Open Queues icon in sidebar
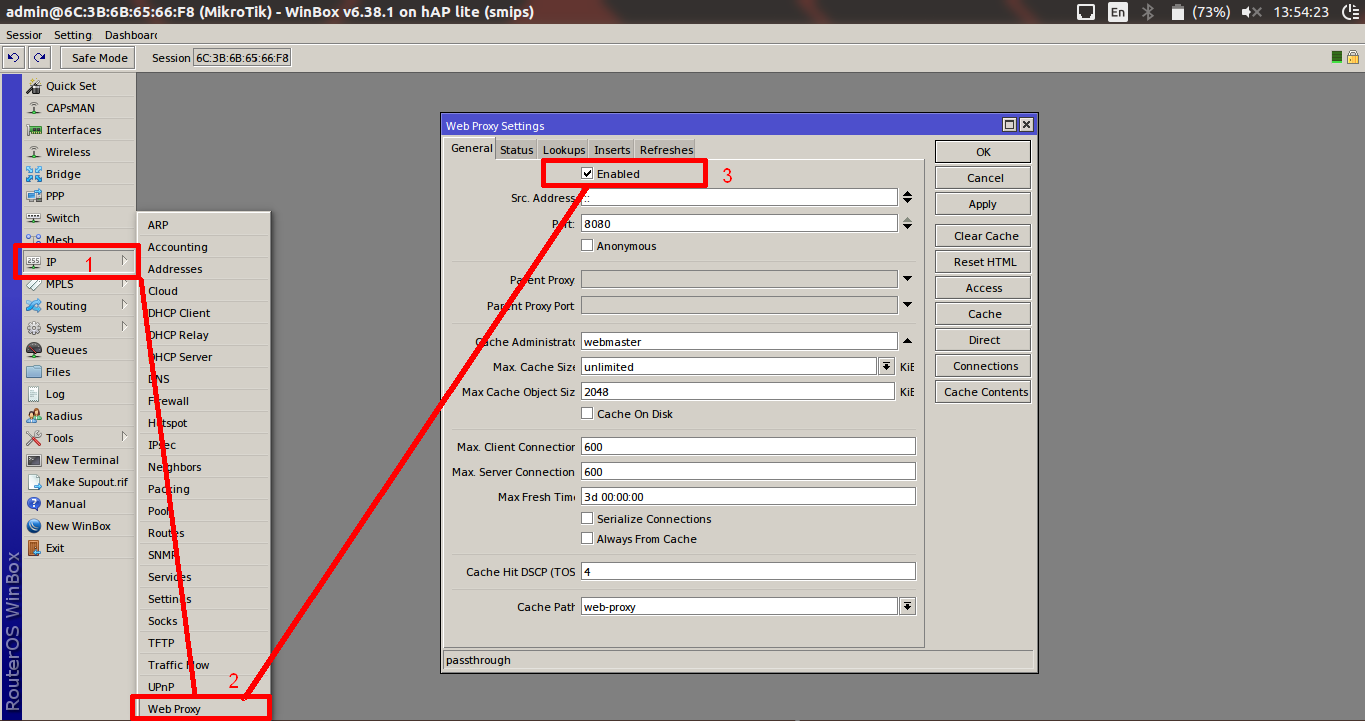 [x=34, y=350]
